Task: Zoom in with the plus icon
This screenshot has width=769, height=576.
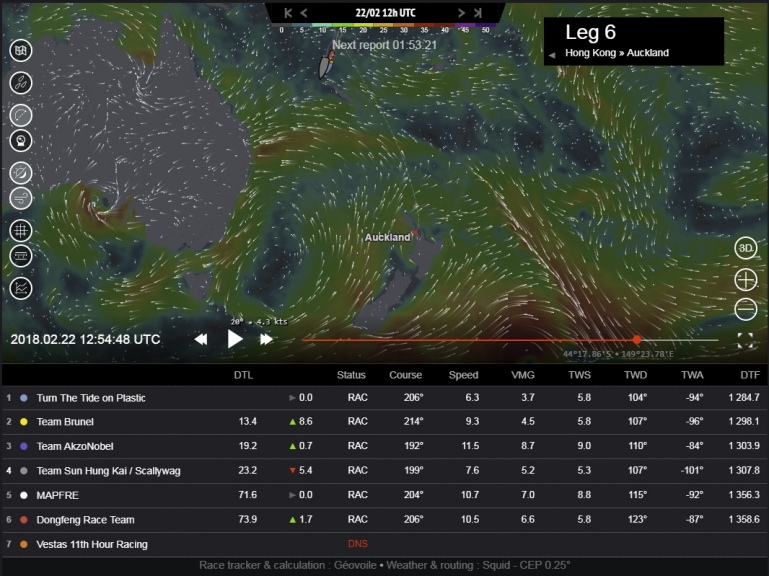Action: coord(745,280)
